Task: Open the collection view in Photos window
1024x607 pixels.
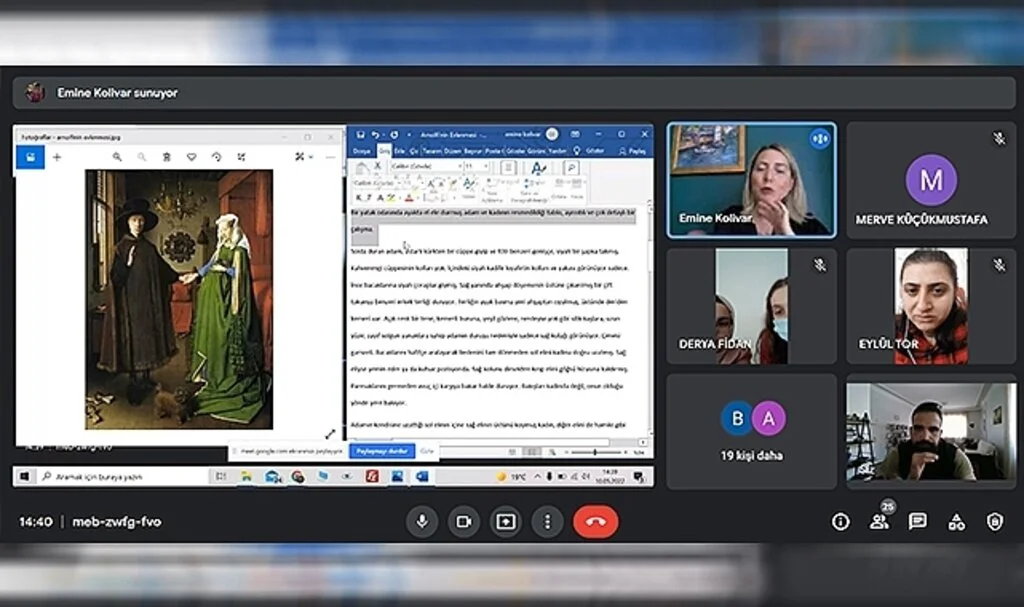Action: click(30, 157)
